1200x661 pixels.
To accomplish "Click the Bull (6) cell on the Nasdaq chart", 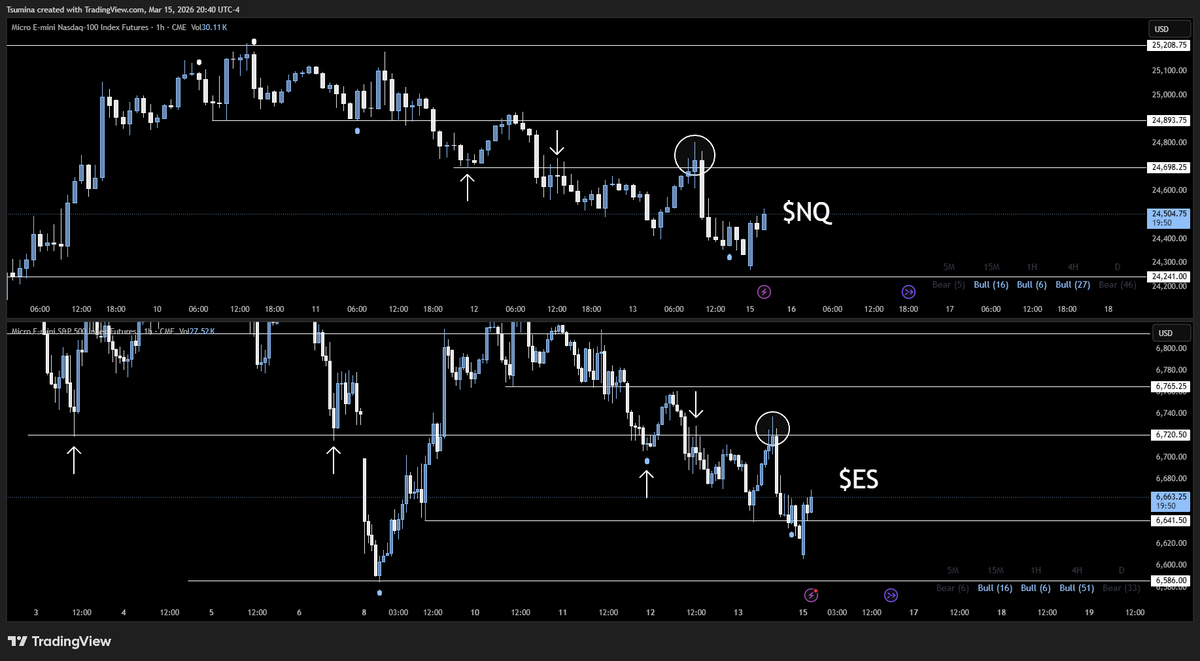I will tap(1032, 284).
